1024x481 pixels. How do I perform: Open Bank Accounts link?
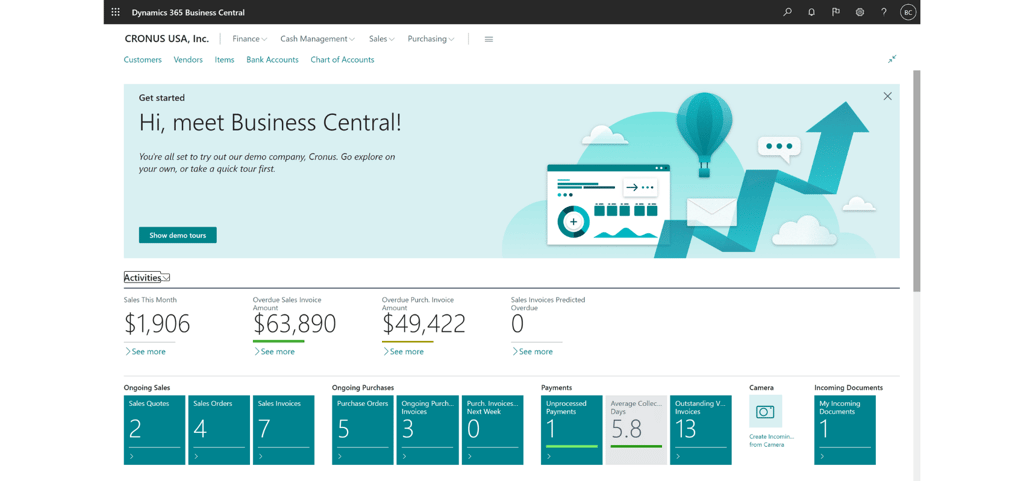point(272,59)
